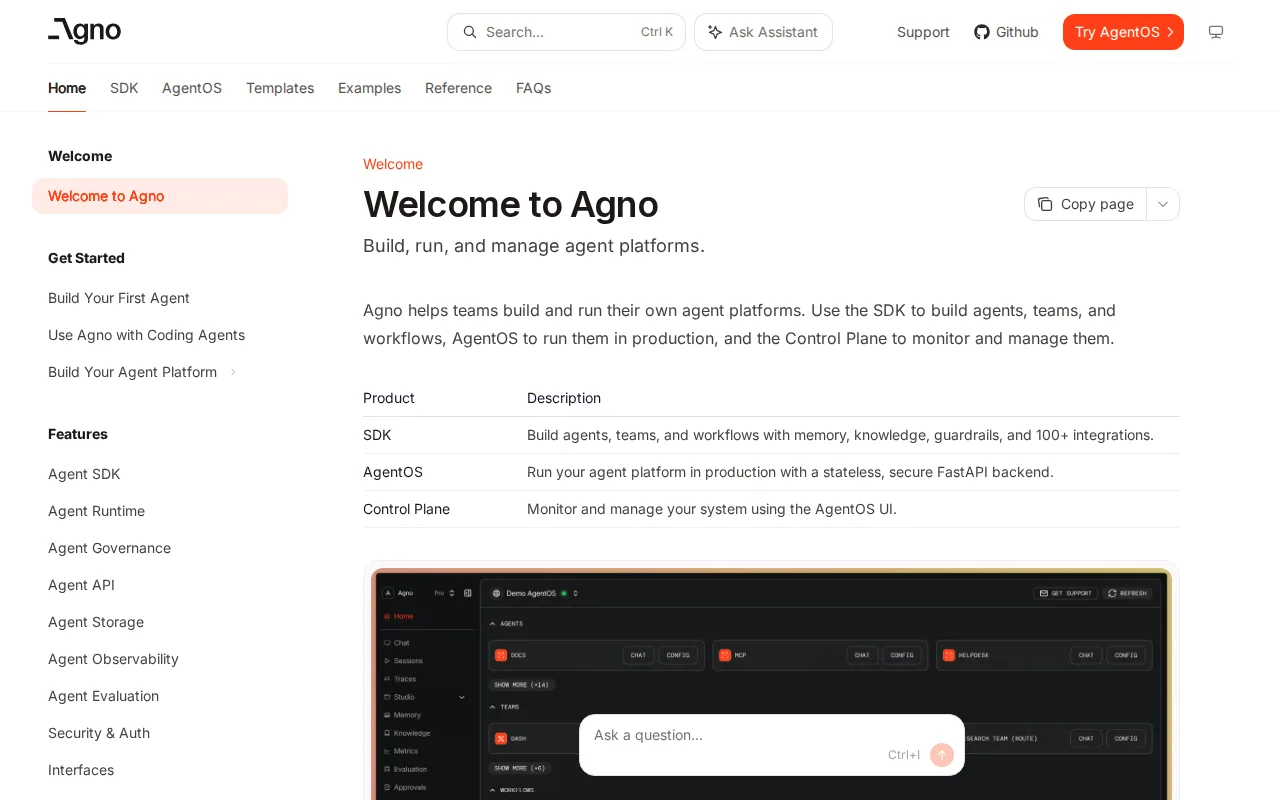Click the Support link in the header
Screen dimensions: 1280x800
click(923, 32)
